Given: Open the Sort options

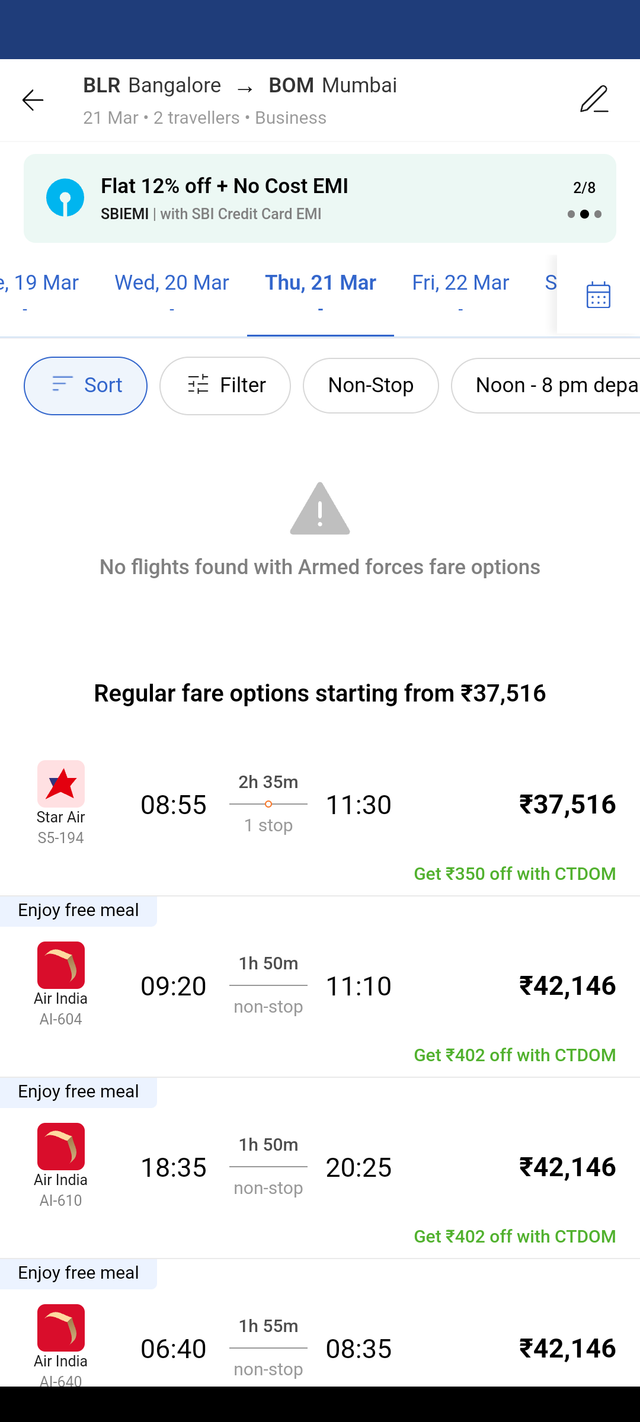Looking at the screenshot, I should [86, 385].
